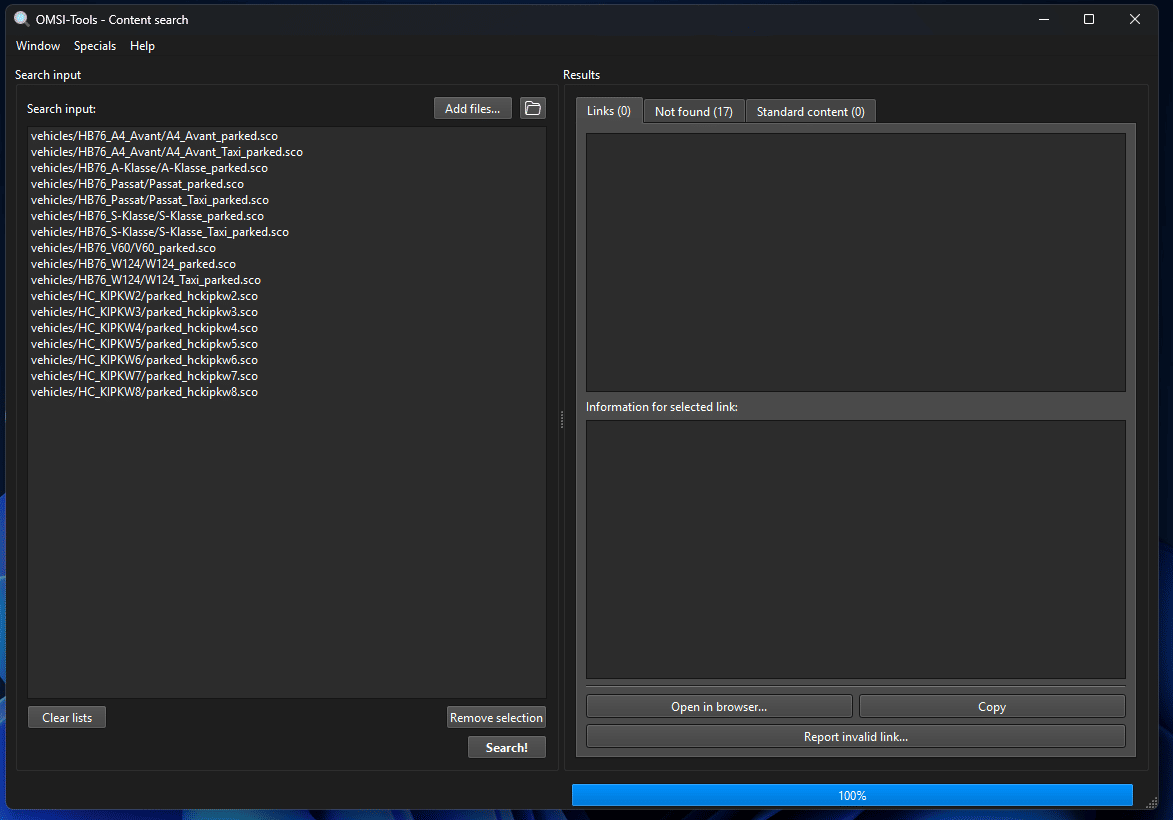This screenshot has width=1173, height=820.
Task: Switch to the Standard content (0) tab
Action: click(810, 111)
